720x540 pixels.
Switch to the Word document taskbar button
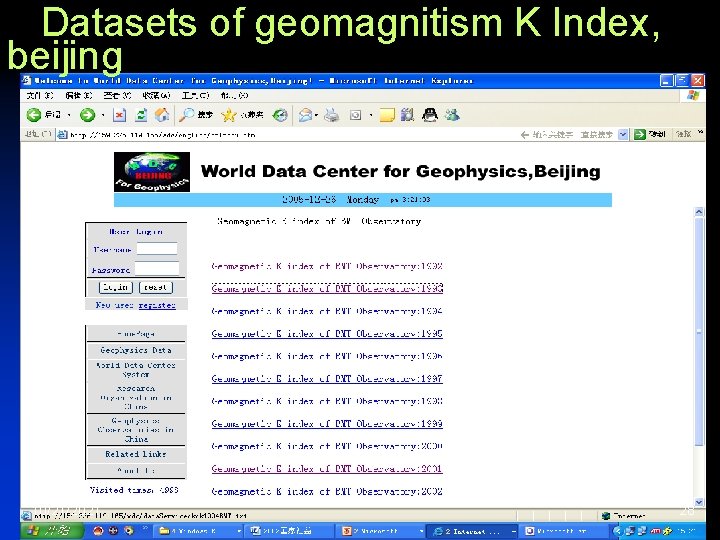pos(290,531)
